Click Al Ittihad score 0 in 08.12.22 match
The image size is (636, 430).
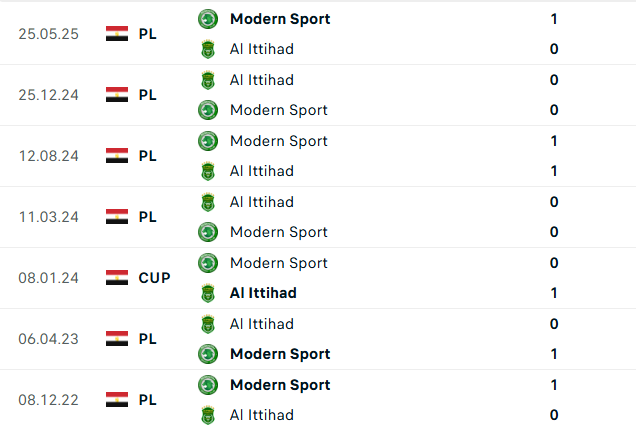[x=554, y=415]
